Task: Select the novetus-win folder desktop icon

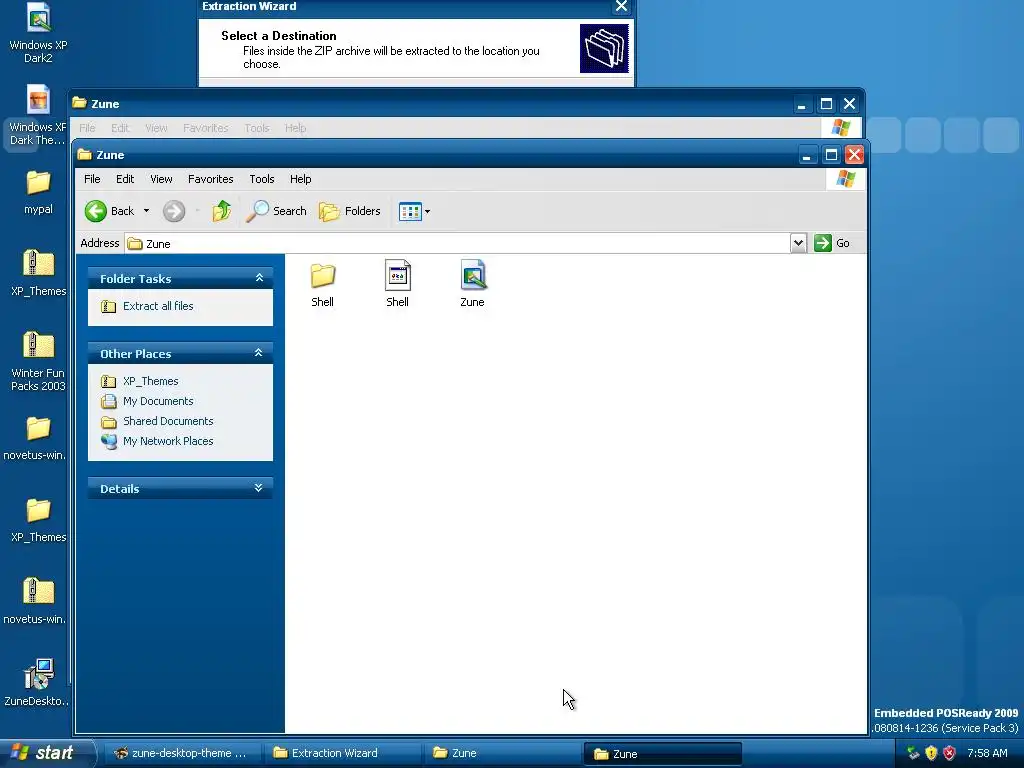Action: (x=37, y=438)
